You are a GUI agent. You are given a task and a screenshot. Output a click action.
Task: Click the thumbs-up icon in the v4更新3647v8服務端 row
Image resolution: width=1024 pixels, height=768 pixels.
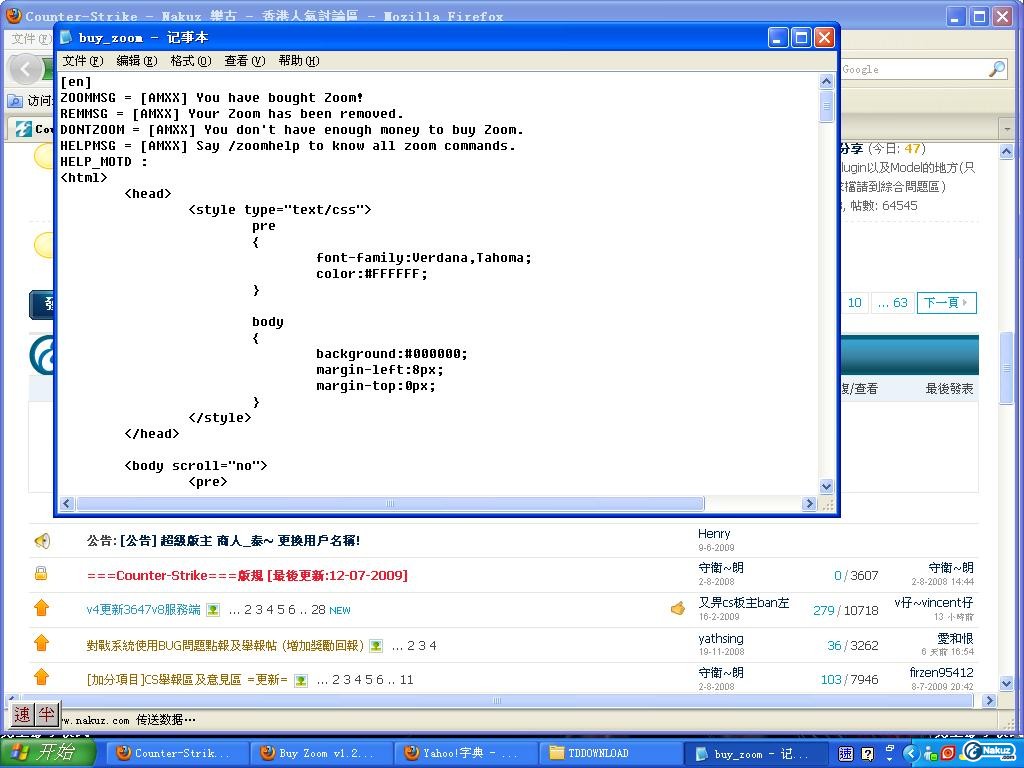coord(678,609)
